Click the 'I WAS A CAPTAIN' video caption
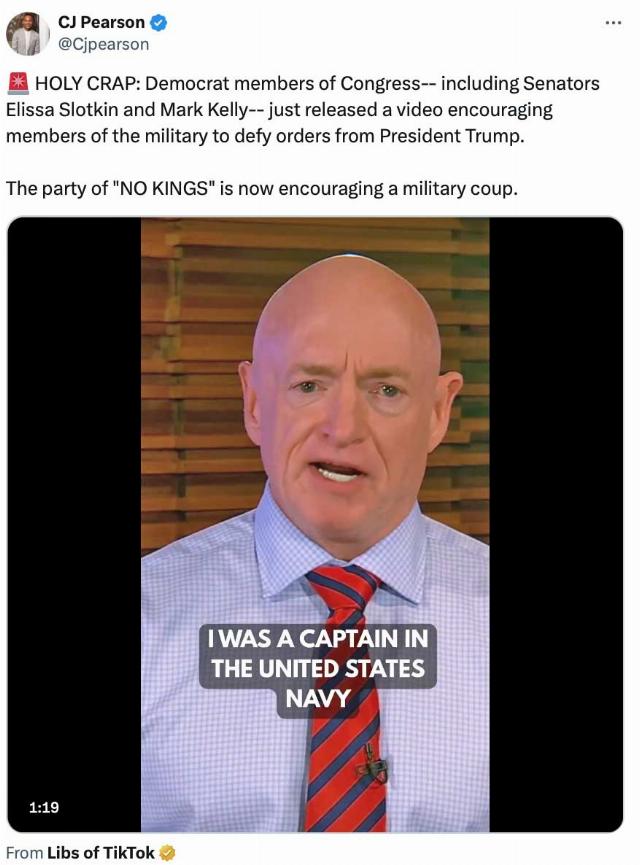The width and height of the screenshot is (640, 865). tap(318, 669)
